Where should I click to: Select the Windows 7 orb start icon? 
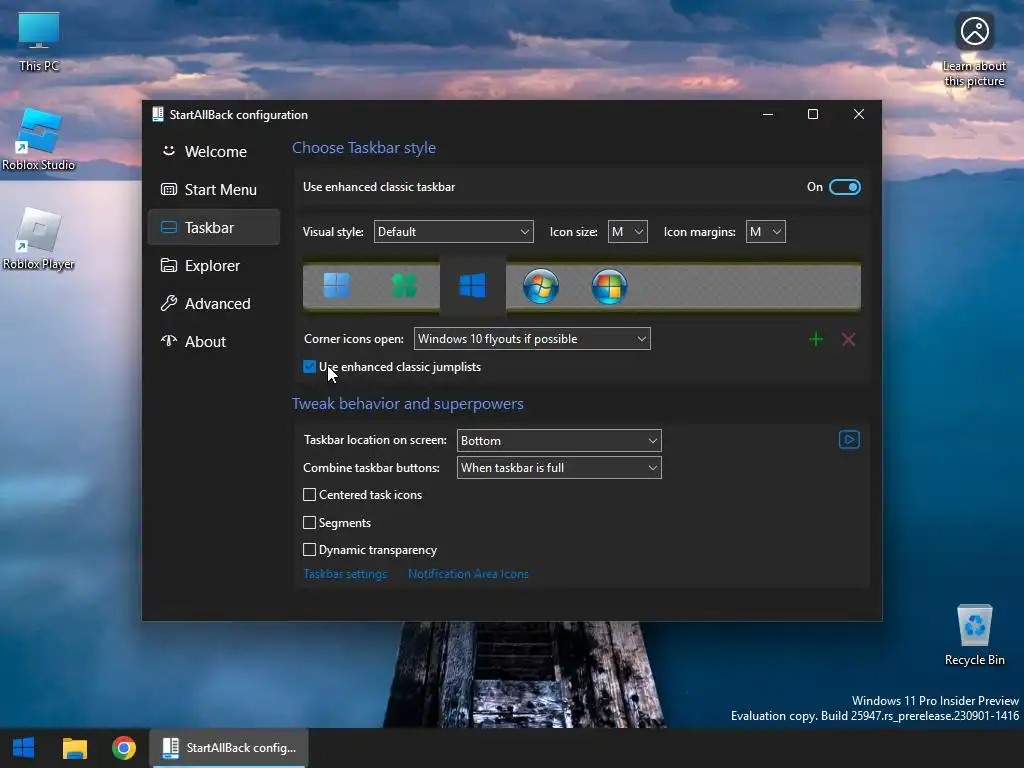[x=541, y=286]
